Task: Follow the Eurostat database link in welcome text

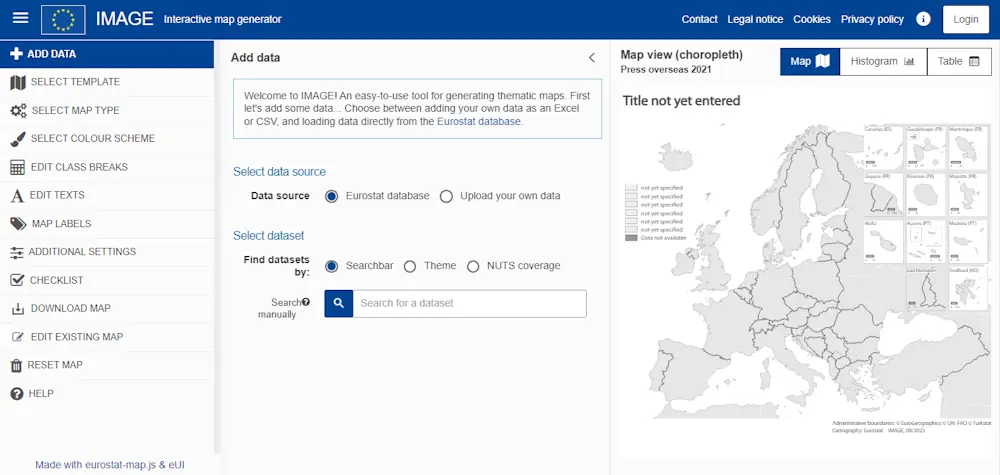Action: click(x=479, y=121)
